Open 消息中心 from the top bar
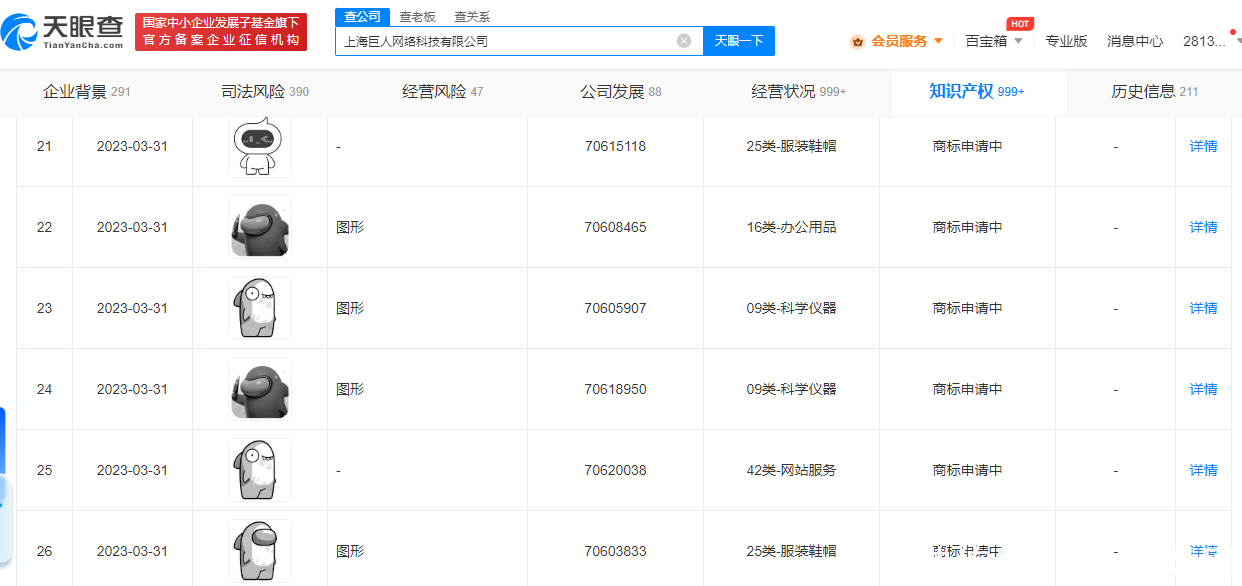This screenshot has width=1242, height=586. [x=1135, y=41]
